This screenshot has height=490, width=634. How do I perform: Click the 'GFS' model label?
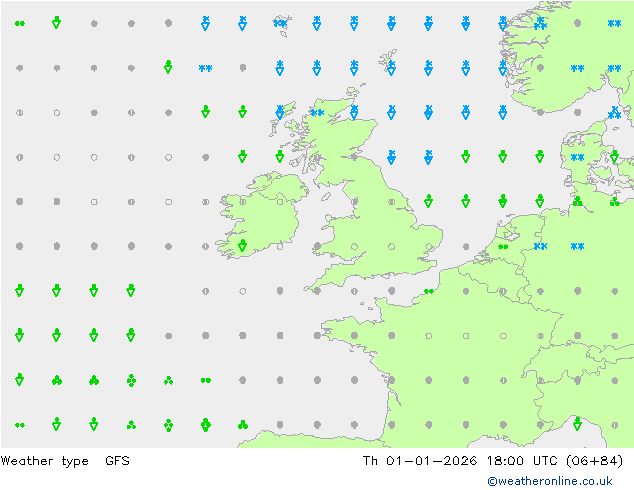(117, 460)
